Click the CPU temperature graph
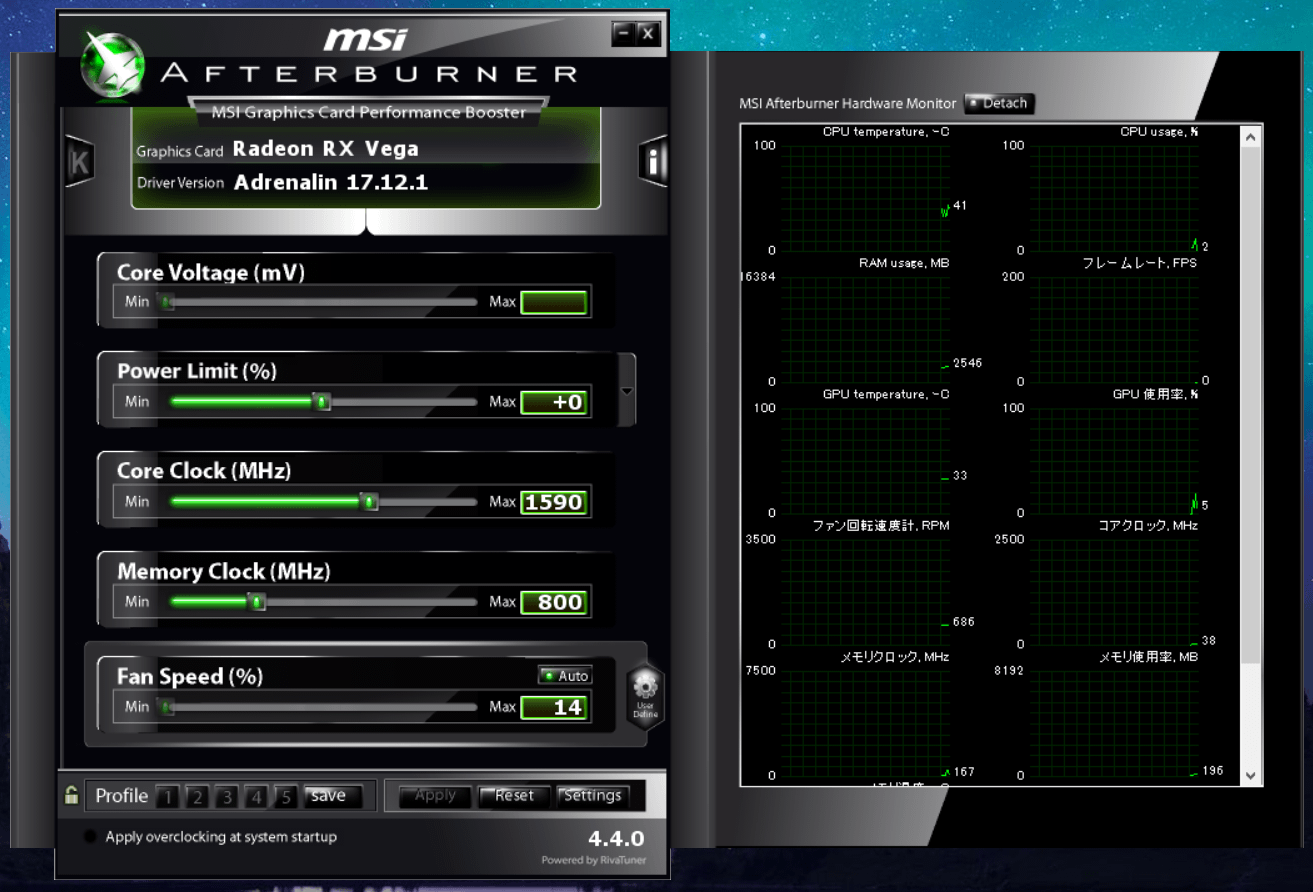 [x=865, y=198]
